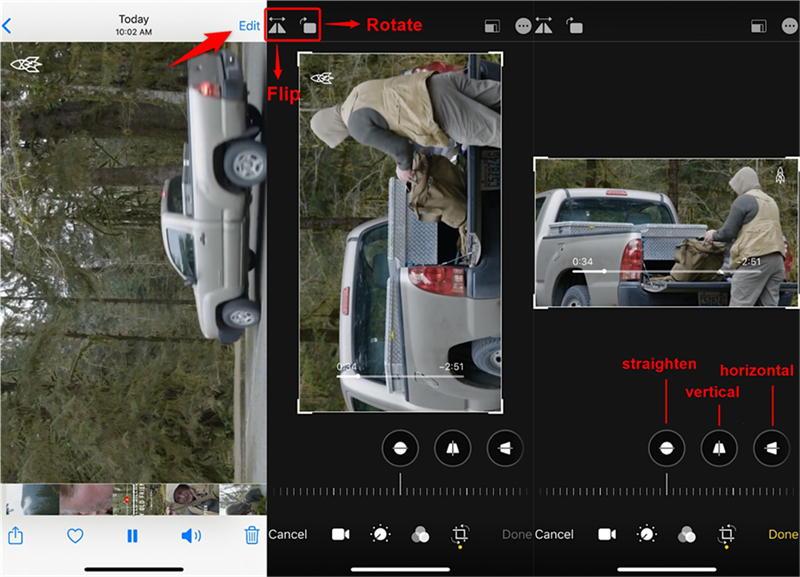Screen dimensions: 800x577
Task: Click the angle ruler slider in the middle screen
Action: 400,491
